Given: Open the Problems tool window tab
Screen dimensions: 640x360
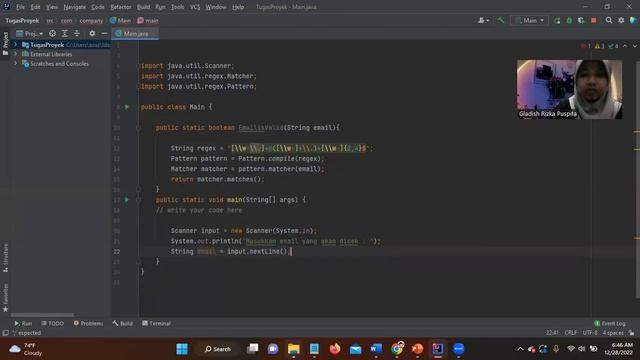Looking at the screenshot, I should (x=88, y=323).
